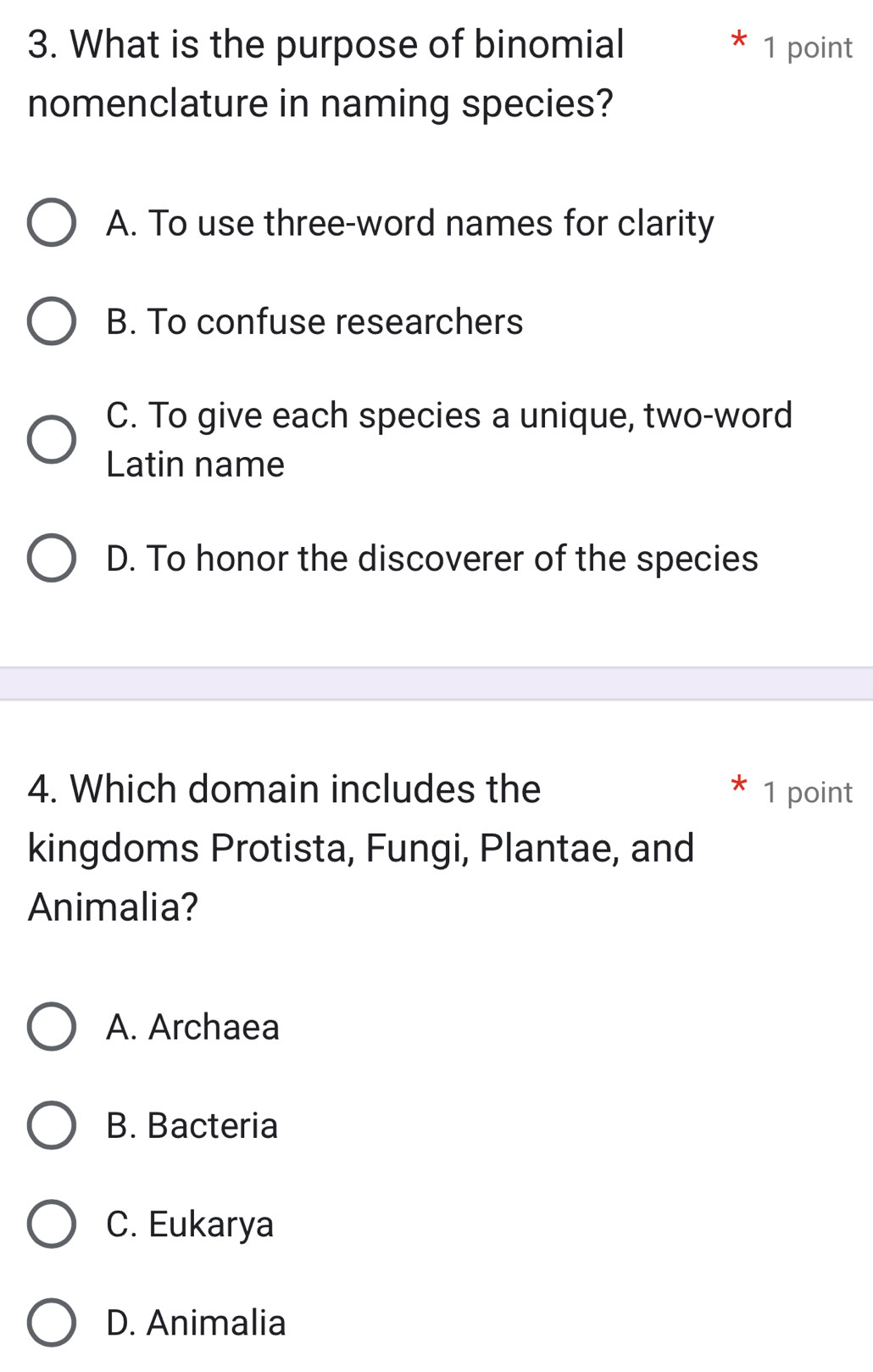Click the 'A. Archaea' option label text
The image size is (873, 1372).
tap(192, 1027)
